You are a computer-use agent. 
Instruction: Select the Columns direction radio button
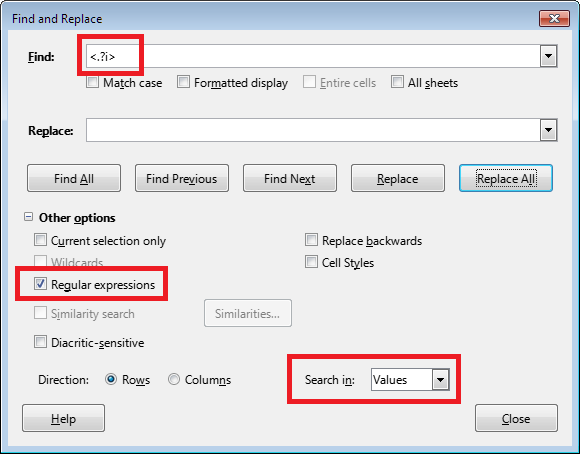click(x=174, y=379)
